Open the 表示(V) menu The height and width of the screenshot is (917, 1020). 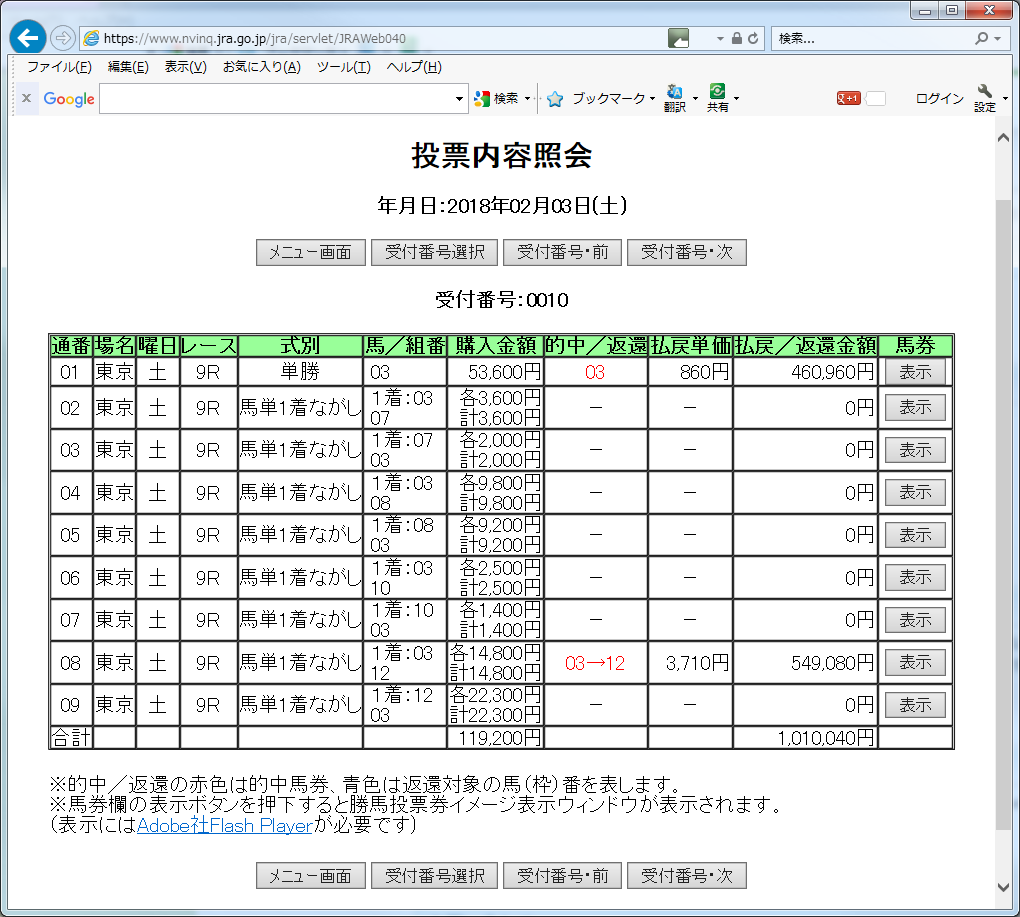pos(185,67)
